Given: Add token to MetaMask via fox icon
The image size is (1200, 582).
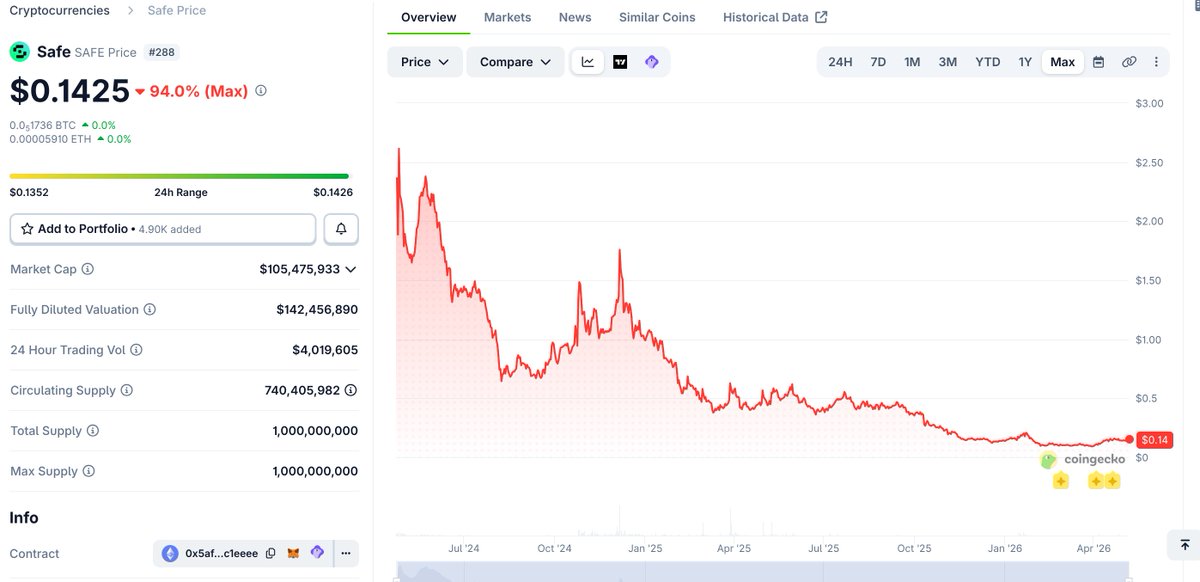Looking at the screenshot, I should pos(294,553).
